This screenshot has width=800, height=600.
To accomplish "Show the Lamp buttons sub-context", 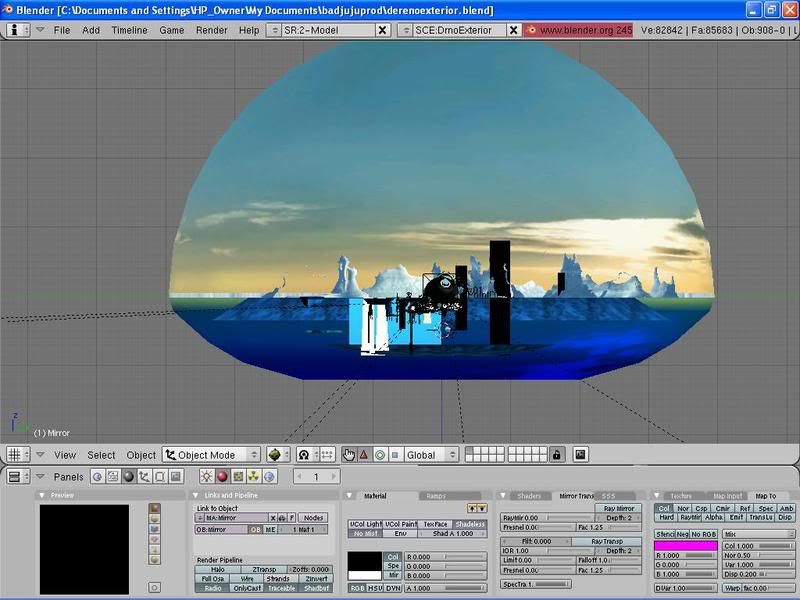I will [207, 477].
